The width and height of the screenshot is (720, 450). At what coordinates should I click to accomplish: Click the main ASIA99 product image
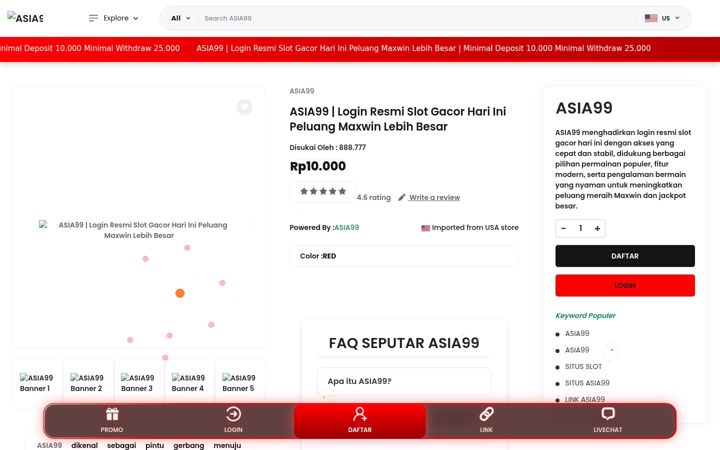click(x=139, y=230)
